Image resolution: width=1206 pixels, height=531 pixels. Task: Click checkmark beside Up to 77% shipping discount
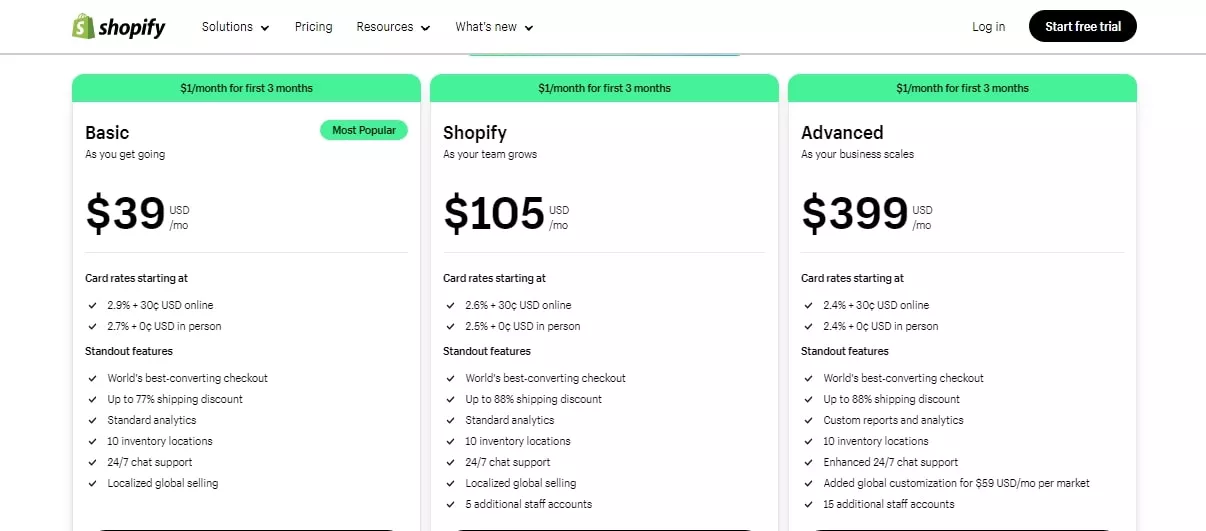92,399
